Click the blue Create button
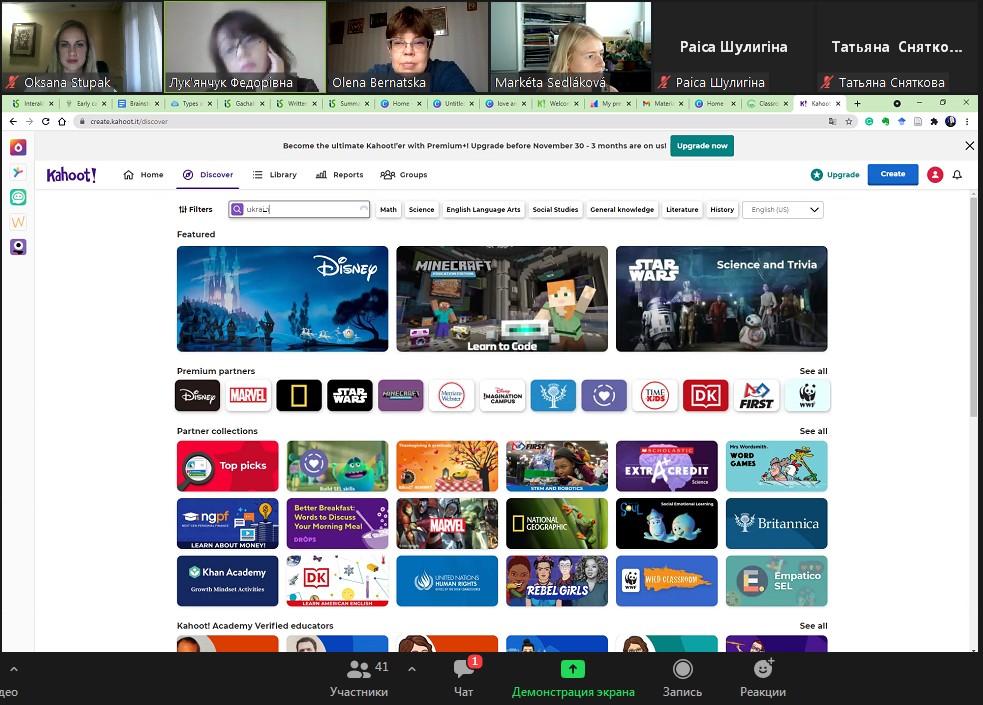 coord(892,174)
